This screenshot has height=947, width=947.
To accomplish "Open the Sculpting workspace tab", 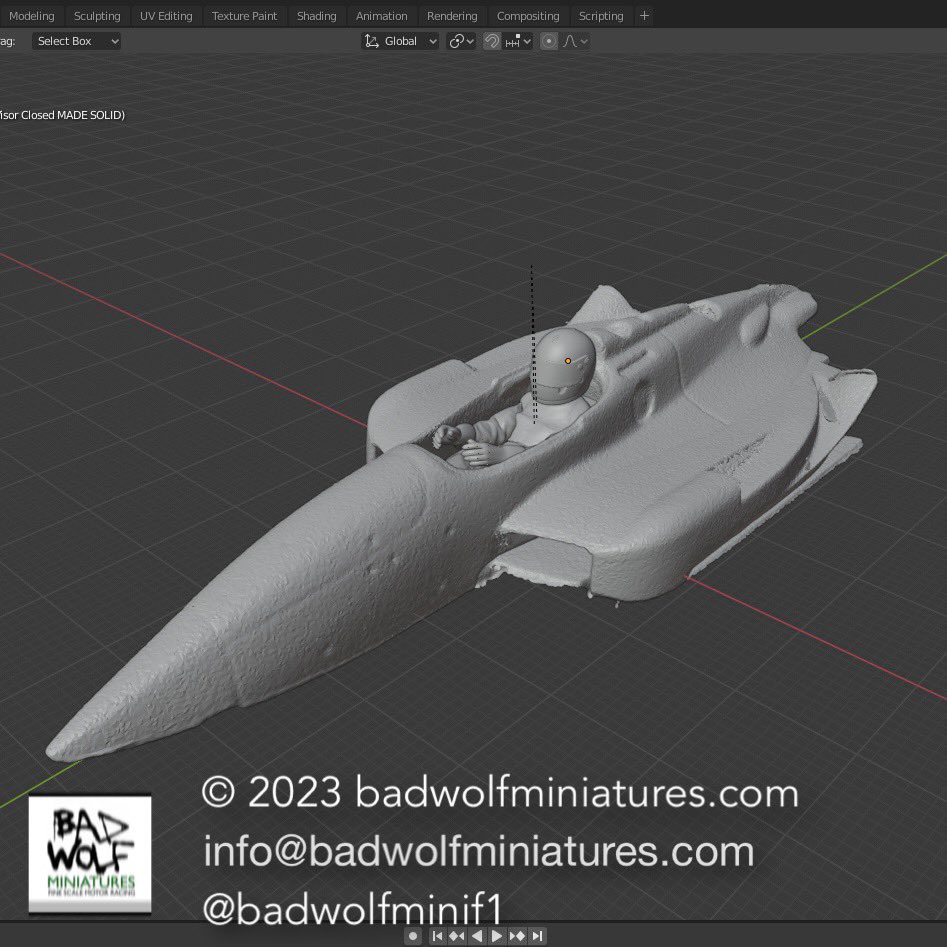I will coord(97,16).
